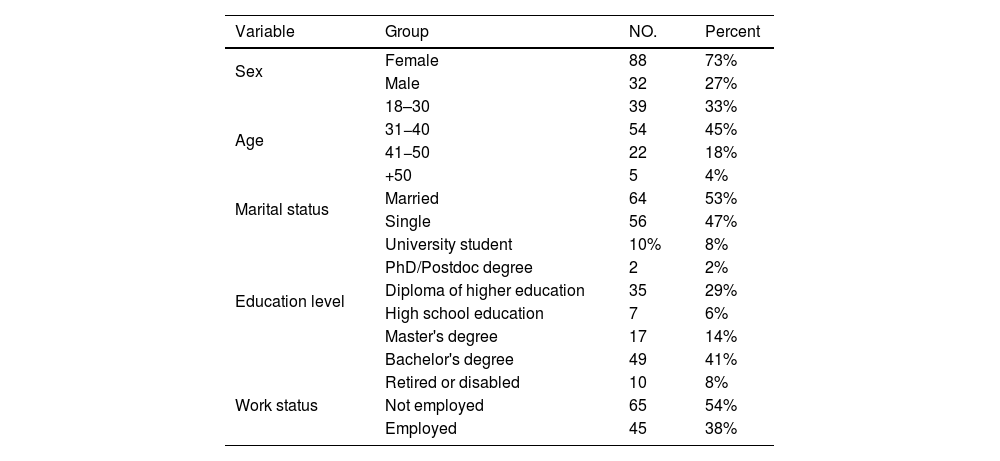Click the Group column header
The width and height of the screenshot is (1000, 461).
pyautogui.click(x=407, y=32)
